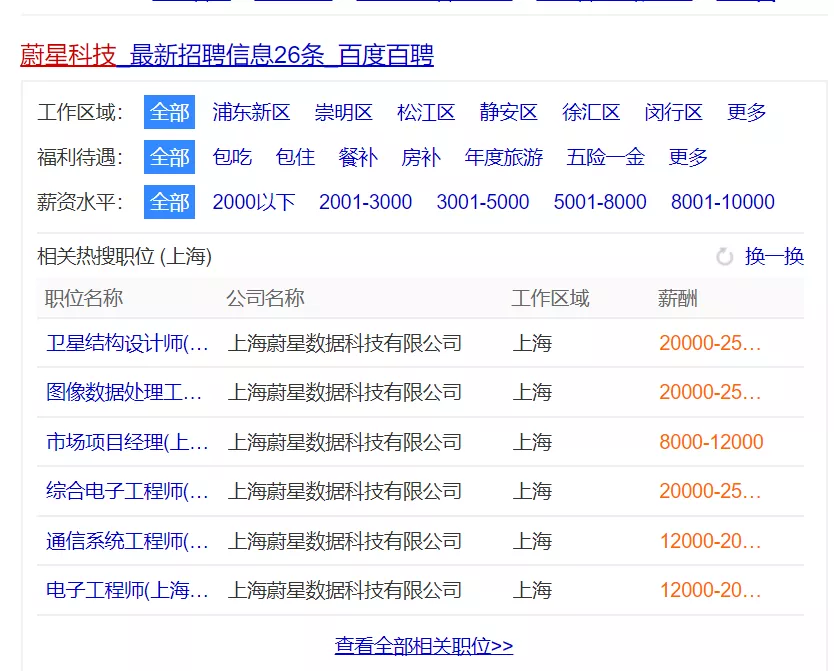Expand 更多 in the 福利待遇 row
Screen dimensions: 834x671
tap(688, 157)
